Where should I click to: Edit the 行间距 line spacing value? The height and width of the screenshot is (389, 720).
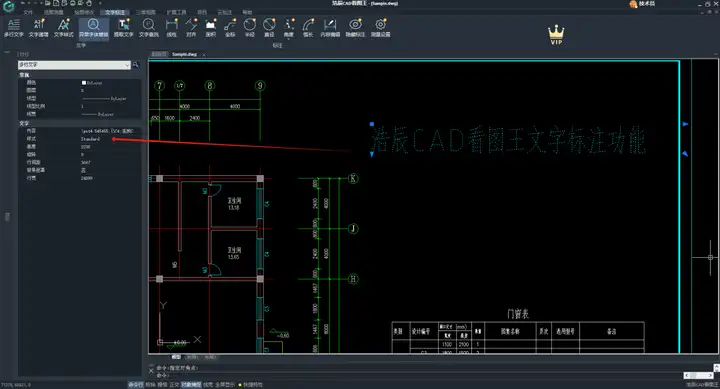tap(86, 162)
